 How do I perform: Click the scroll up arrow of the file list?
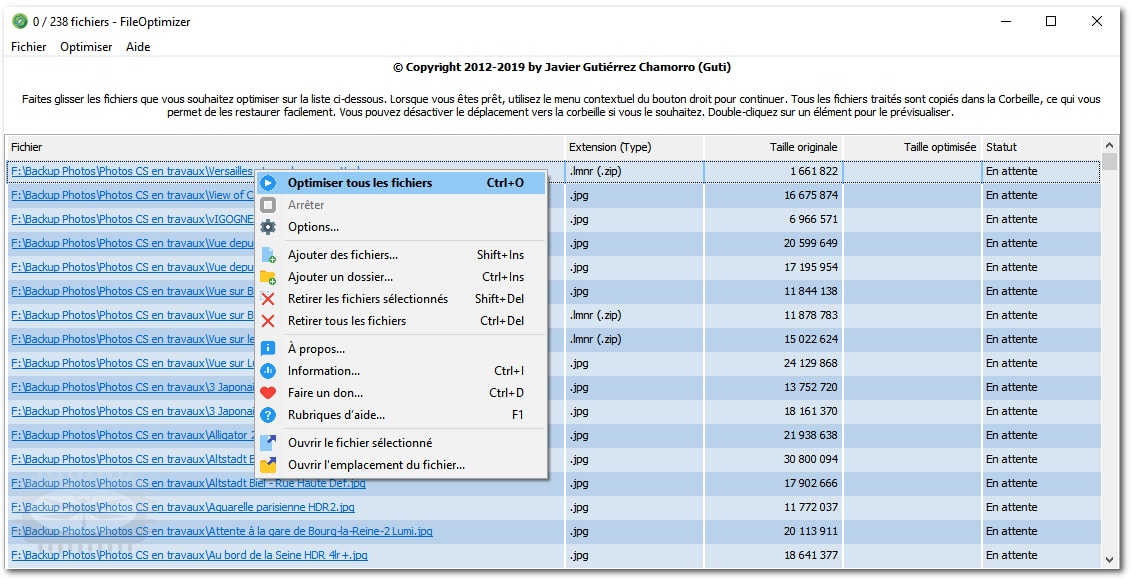pos(1109,144)
